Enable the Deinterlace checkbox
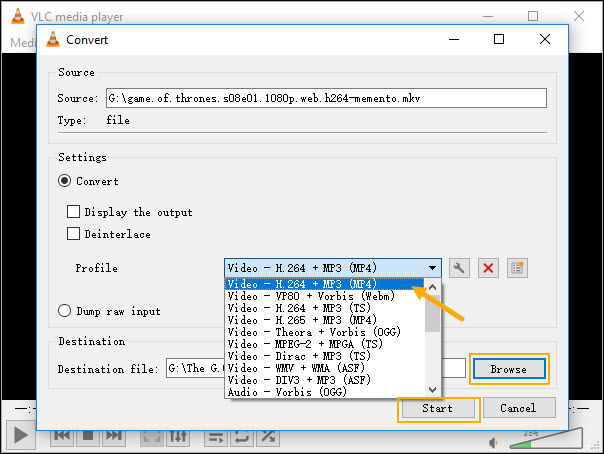604x454 pixels. pyautogui.click(x=74, y=234)
